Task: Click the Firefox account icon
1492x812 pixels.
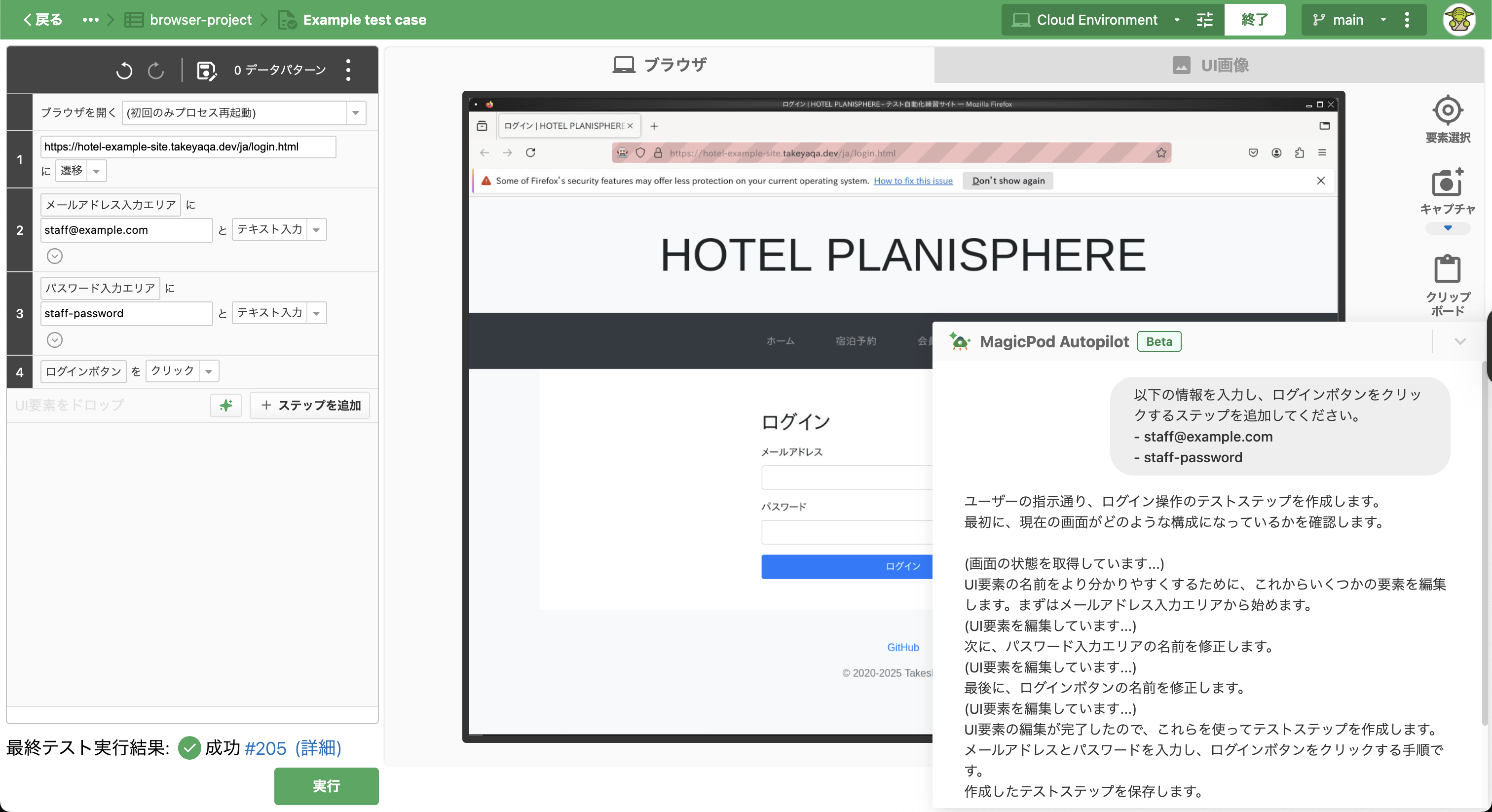Action: [1276, 152]
